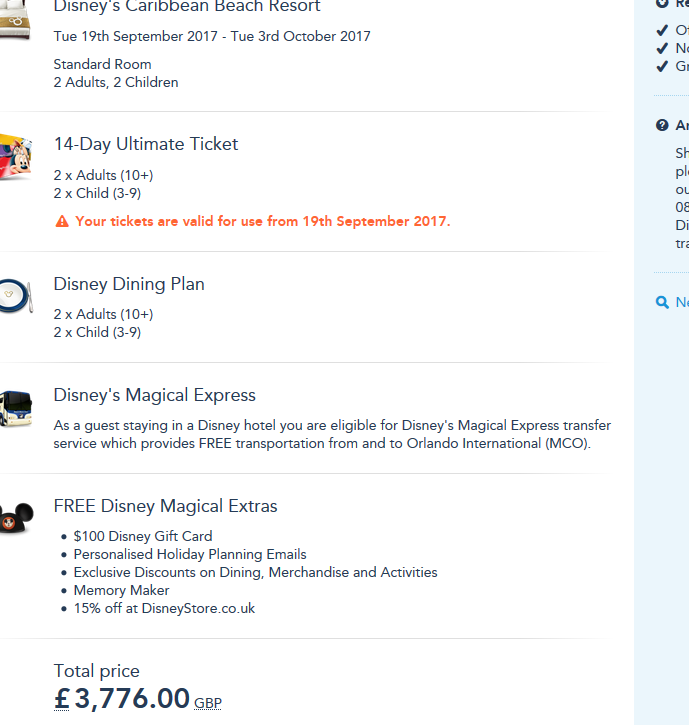This screenshot has width=689, height=725.
Task: Click the £3,776.00 total price
Action: (122, 698)
